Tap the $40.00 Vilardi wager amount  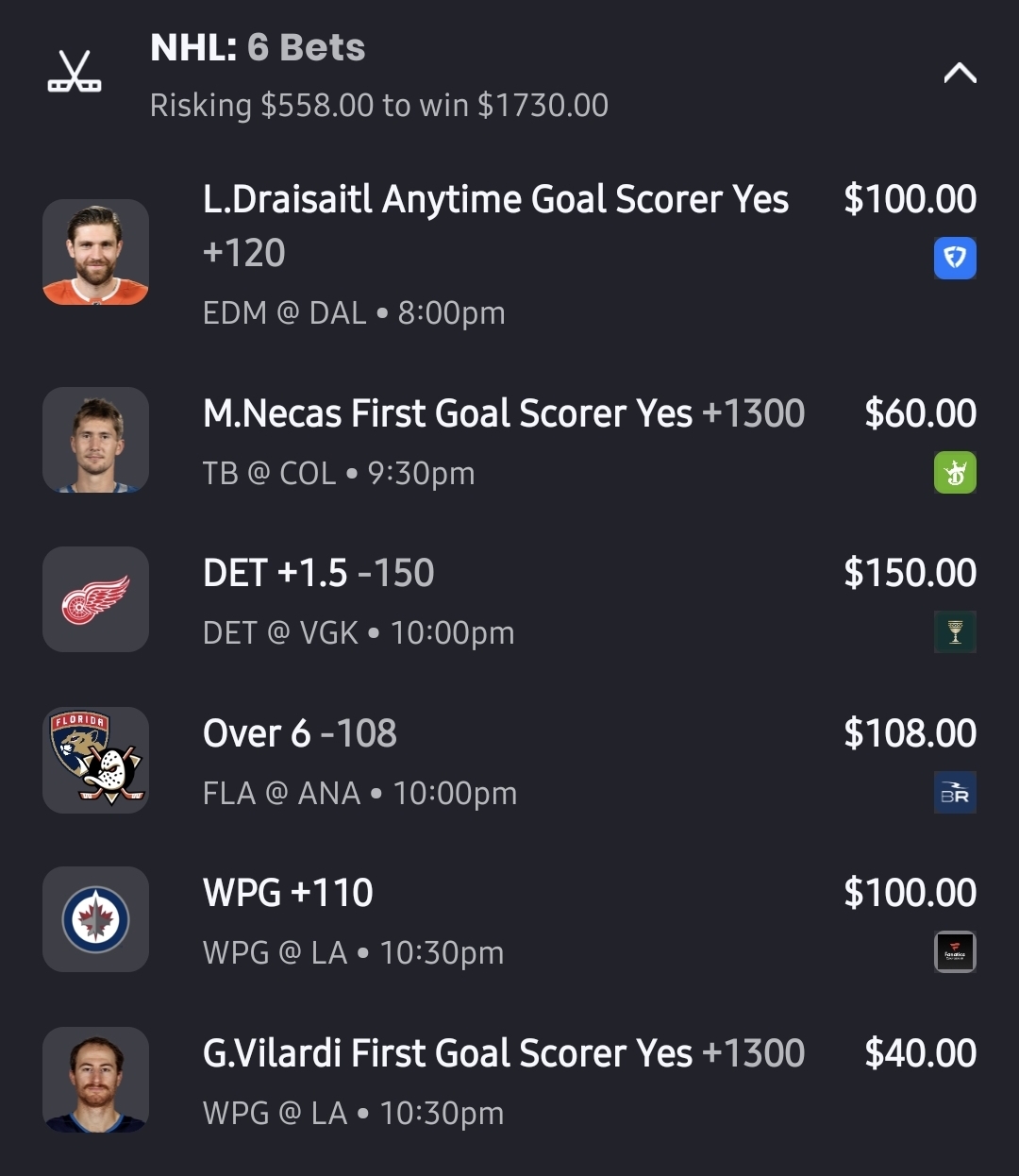click(920, 1053)
